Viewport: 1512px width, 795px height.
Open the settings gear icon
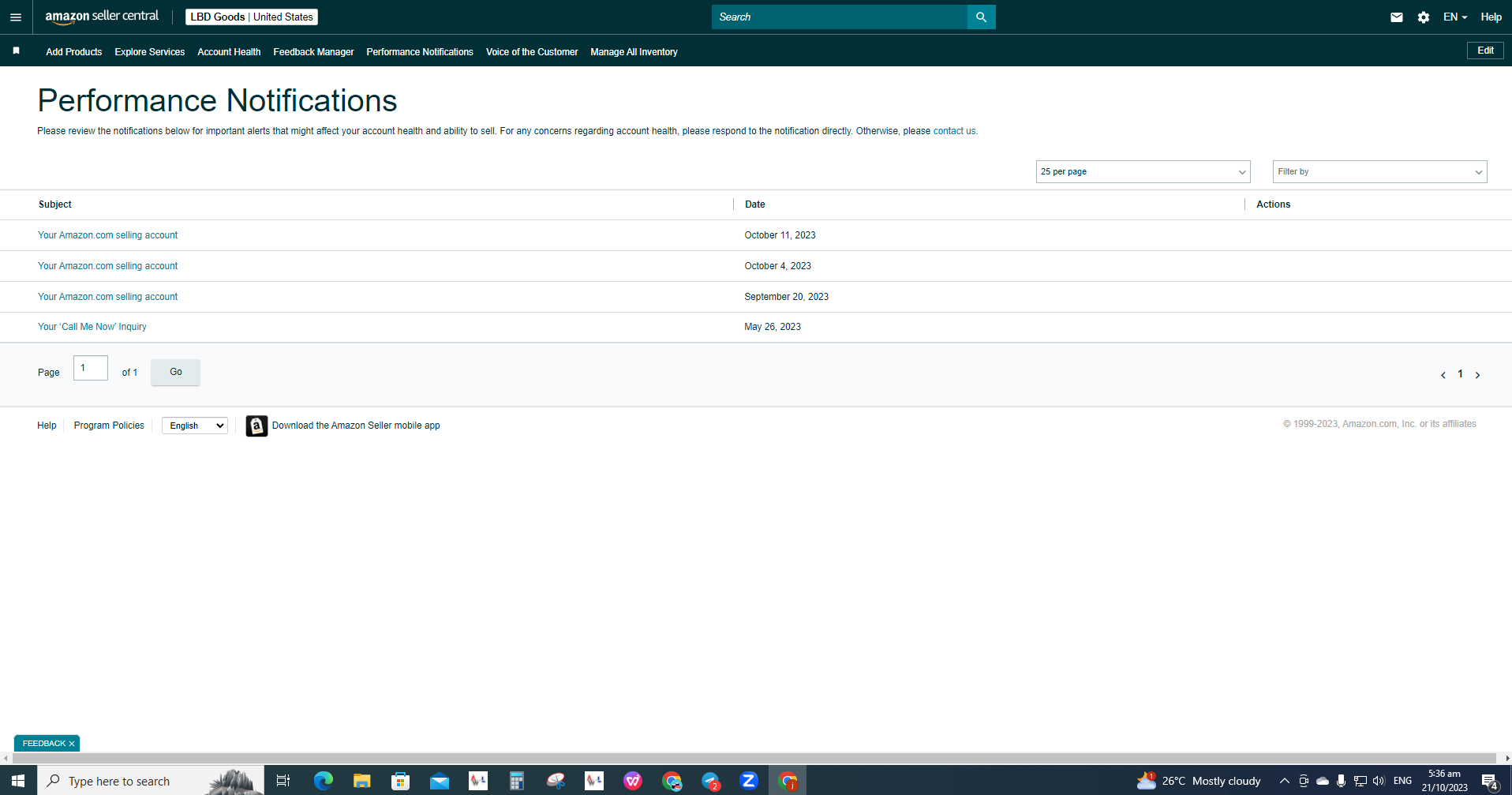pyautogui.click(x=1424, y=17)
